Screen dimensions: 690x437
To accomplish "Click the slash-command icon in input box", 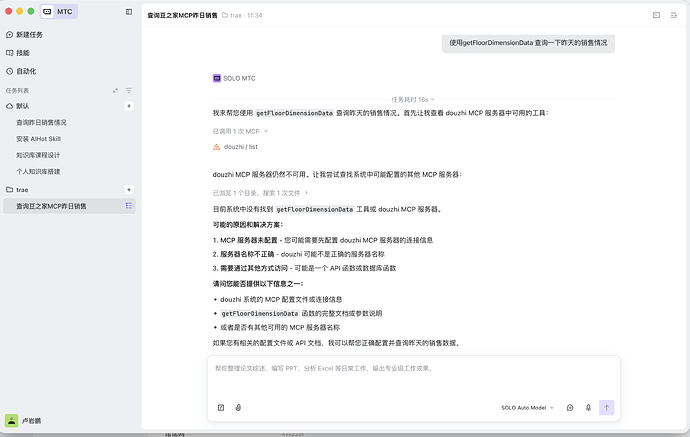I will [x=221, y=408].
